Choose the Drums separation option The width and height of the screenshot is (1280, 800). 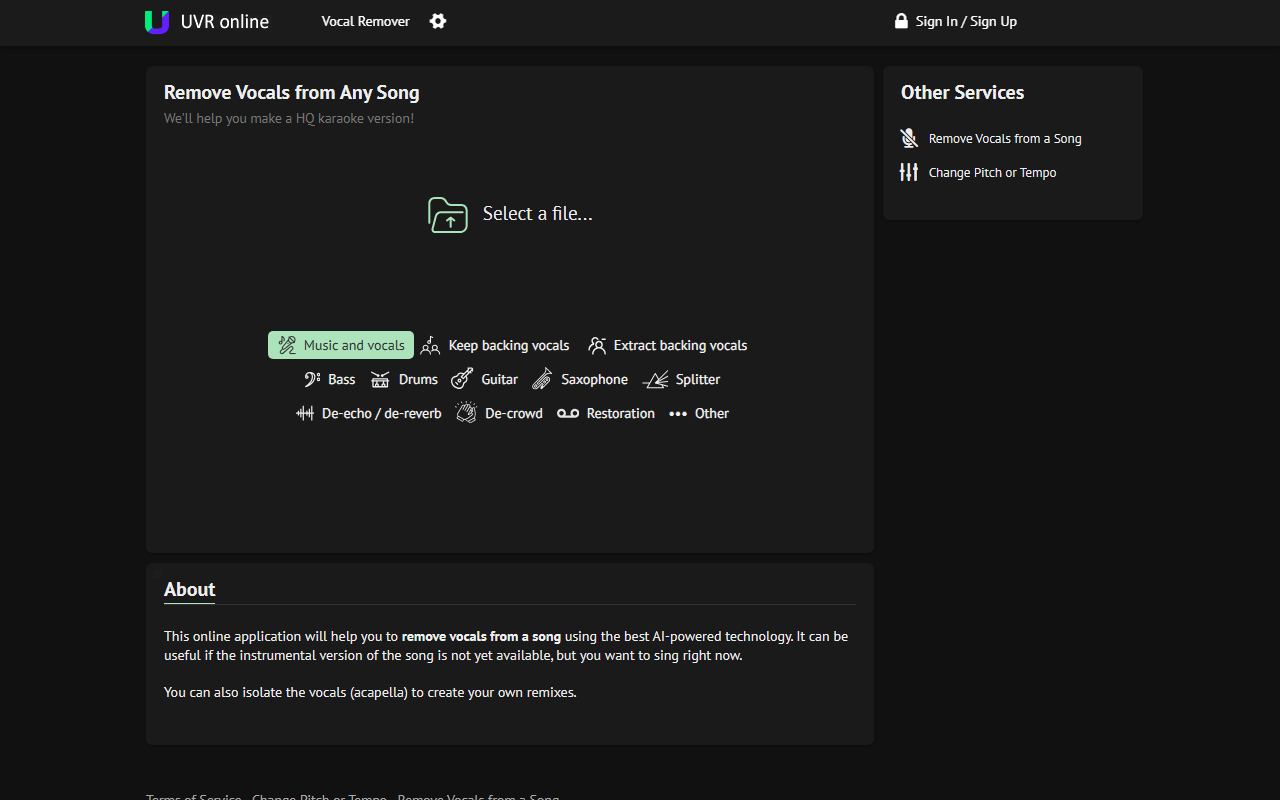404,379
